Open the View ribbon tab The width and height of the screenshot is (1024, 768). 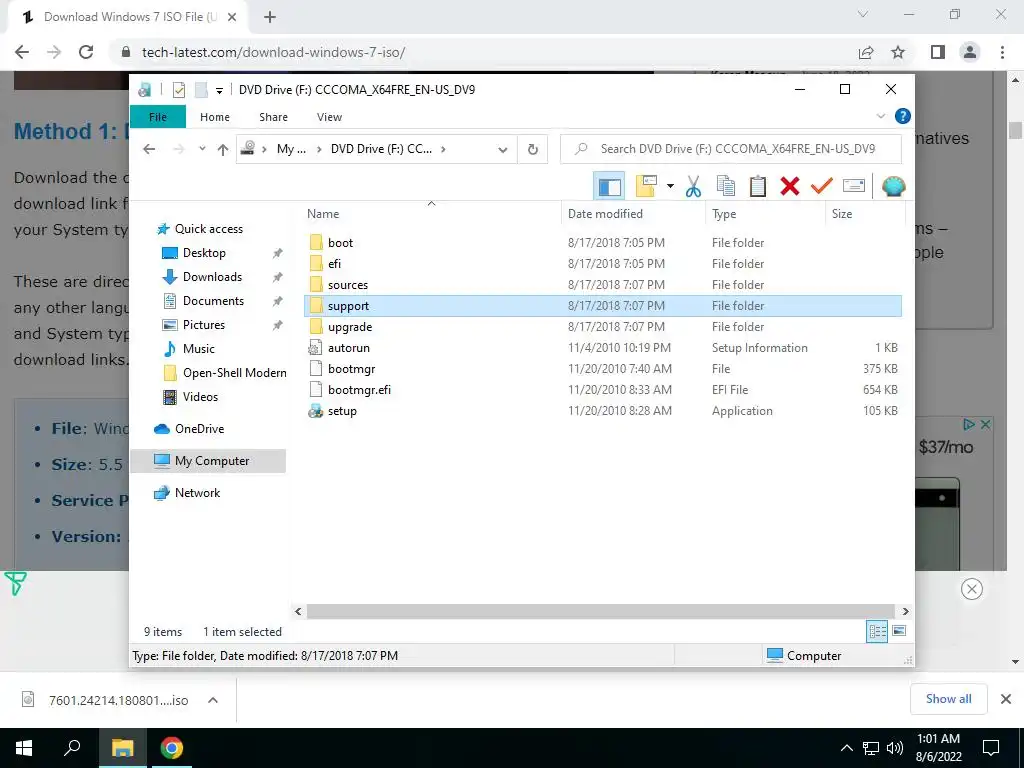(329, 117)
